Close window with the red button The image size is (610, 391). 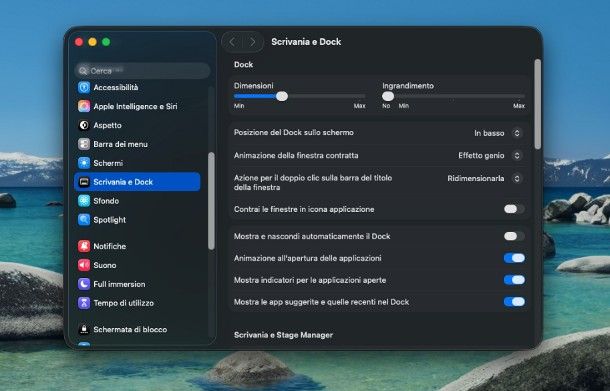click(x=79, y=42)
